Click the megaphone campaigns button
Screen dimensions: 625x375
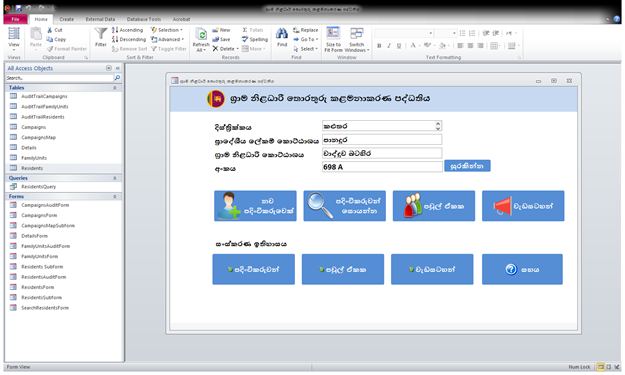tap(523, 206)
